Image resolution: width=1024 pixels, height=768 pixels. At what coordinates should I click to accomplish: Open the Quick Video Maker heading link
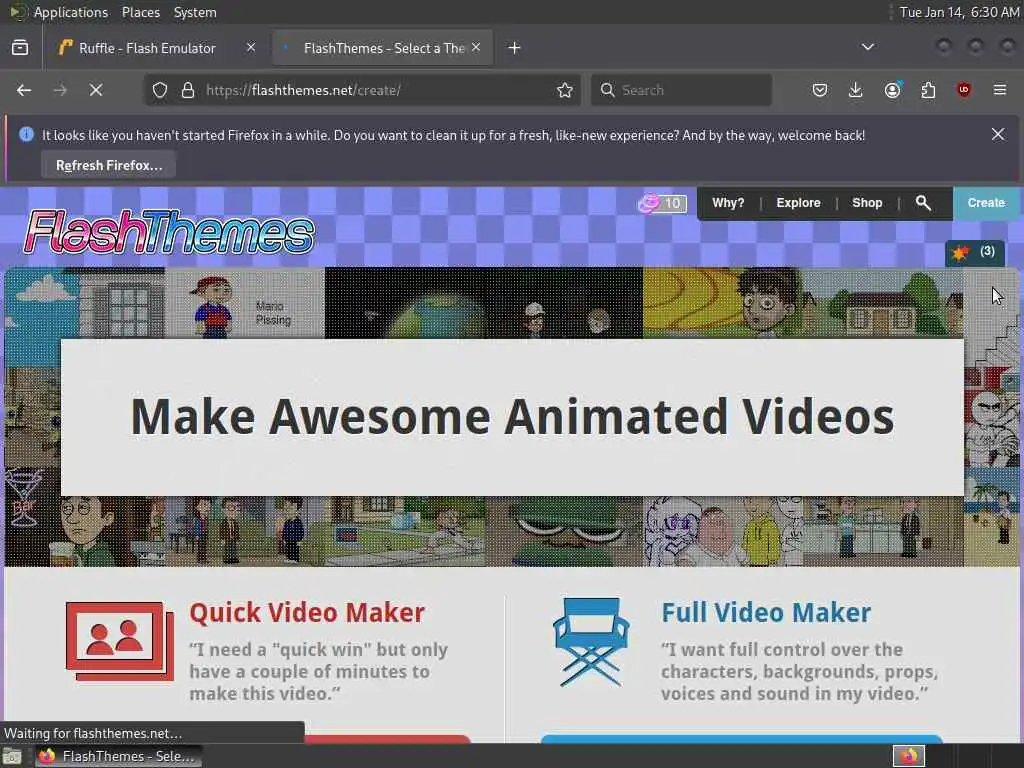click(x=307, y=613)
